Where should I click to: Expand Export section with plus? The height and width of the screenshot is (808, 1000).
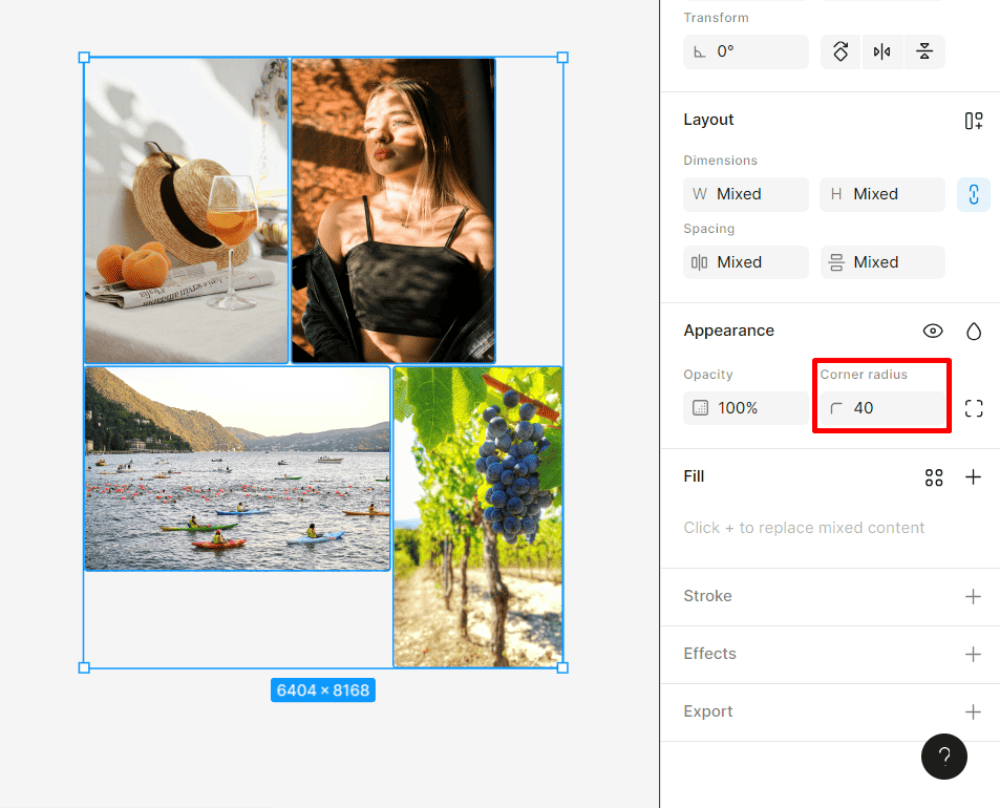973,712
